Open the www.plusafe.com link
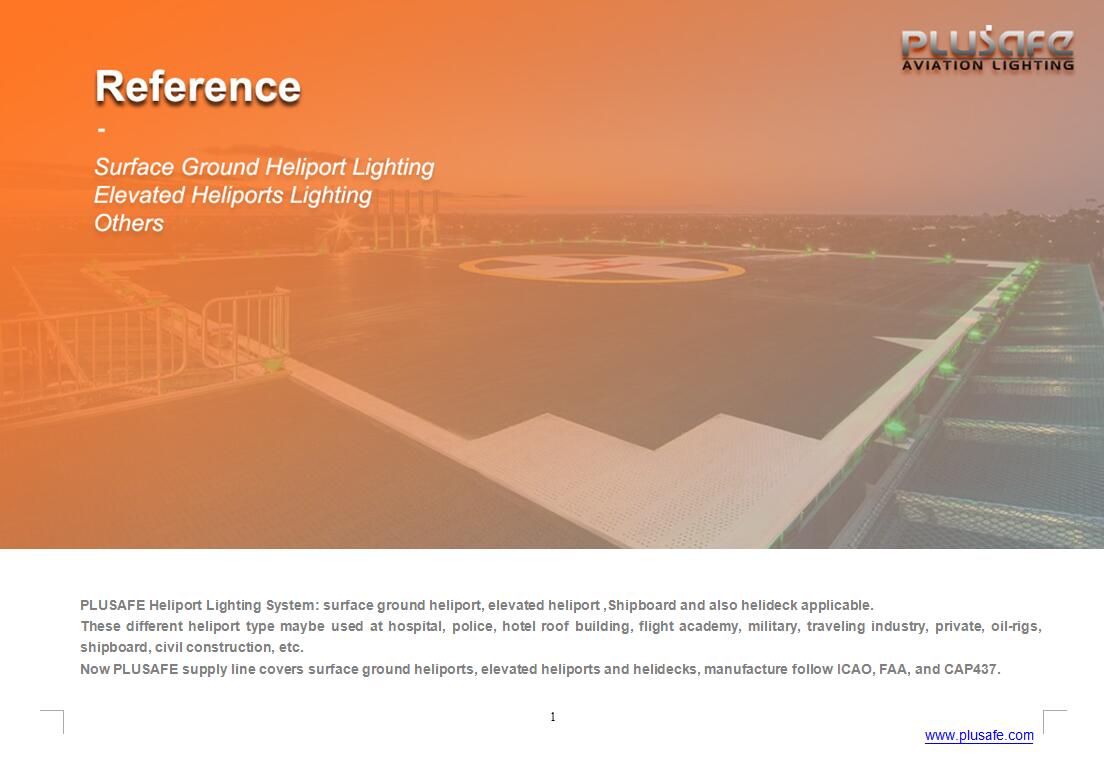 pyautogui.click(x=979, y=736)
